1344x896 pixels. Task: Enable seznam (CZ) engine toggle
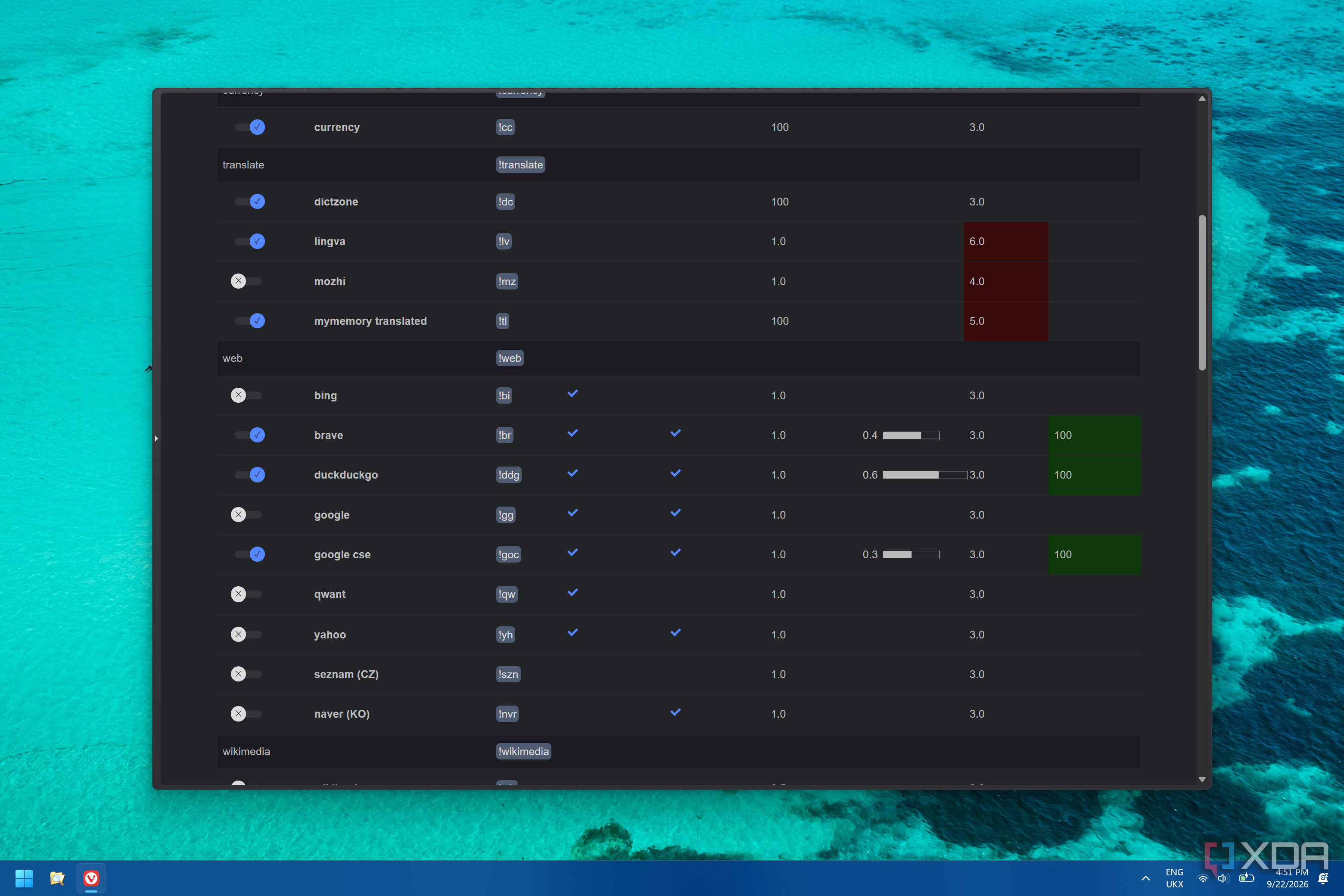(x=246, y=674)
